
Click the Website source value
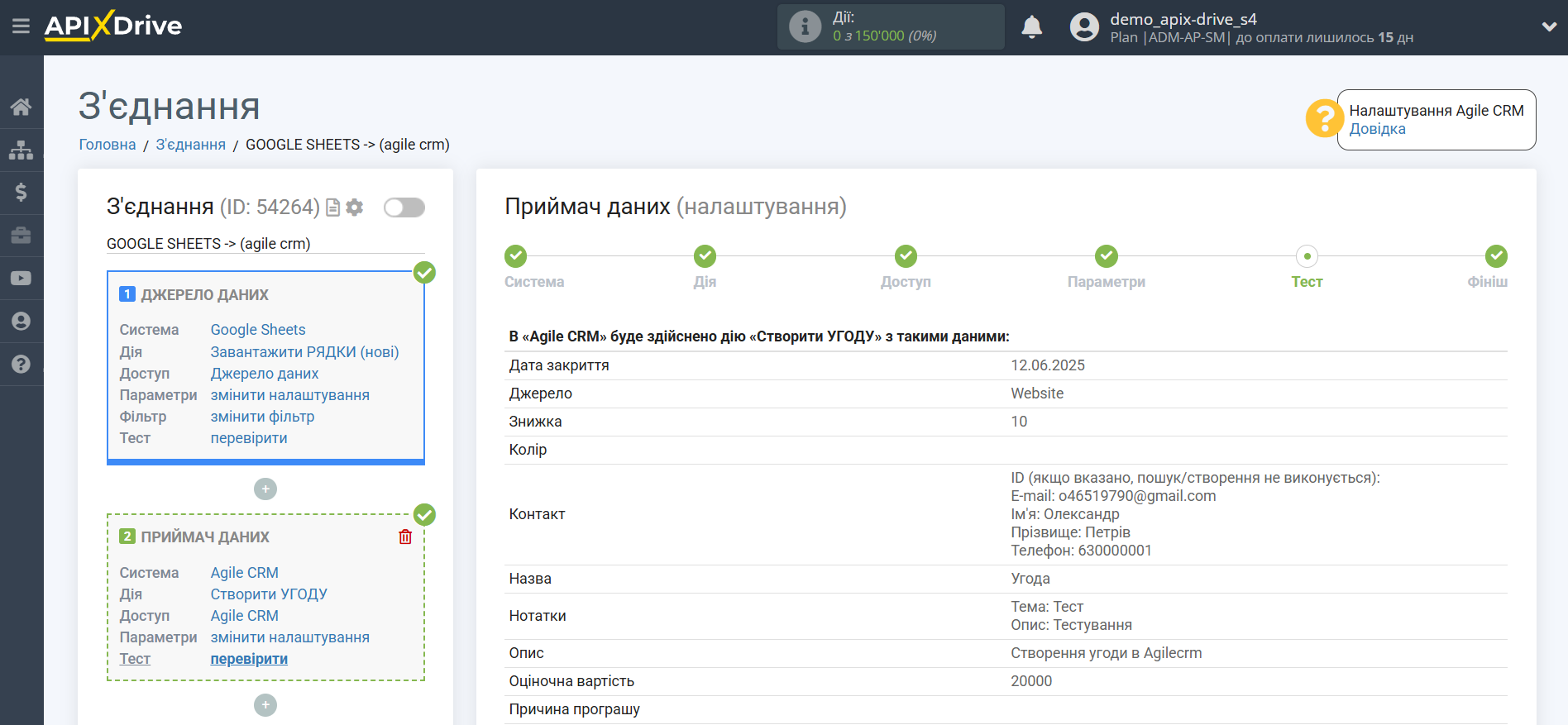(1037, 394)
